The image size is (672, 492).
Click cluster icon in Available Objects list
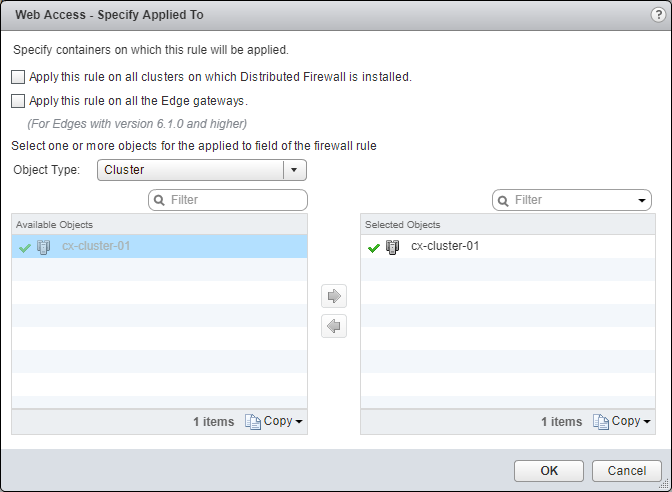pos(44,247)
